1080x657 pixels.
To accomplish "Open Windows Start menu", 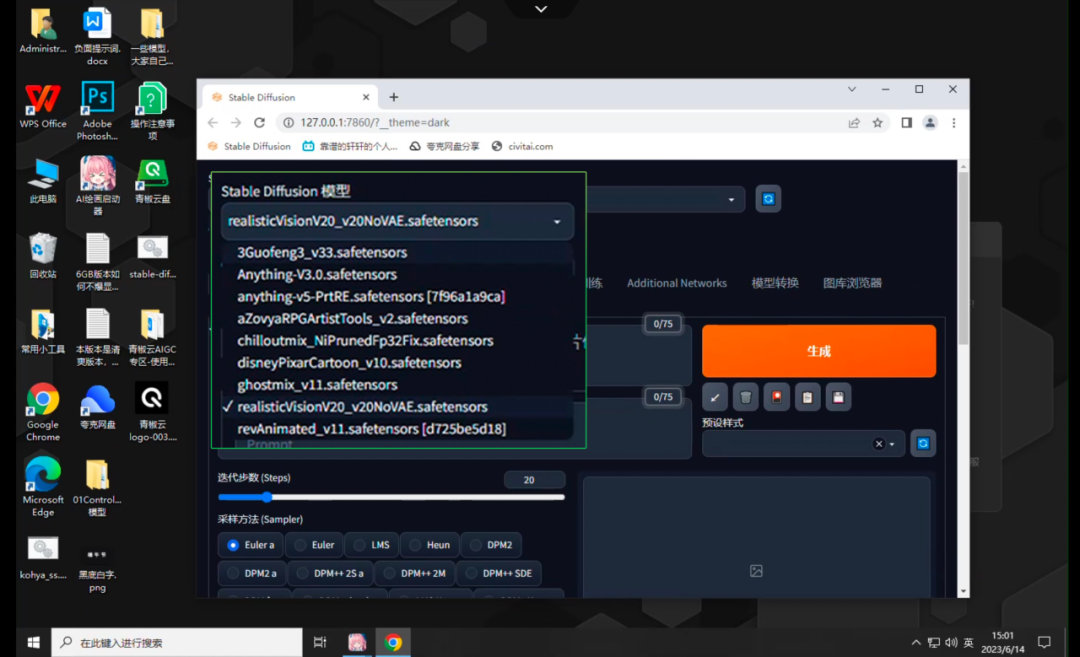I will coord(33,643).
